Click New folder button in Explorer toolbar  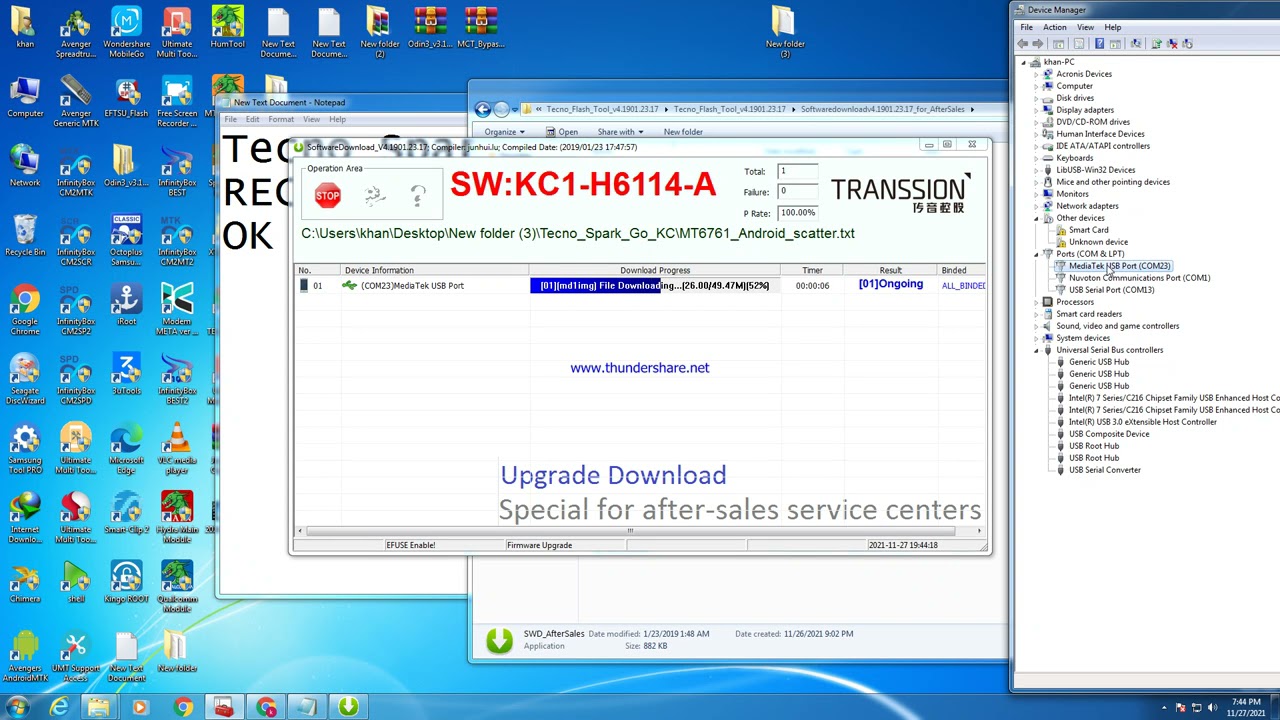point(683,132)
